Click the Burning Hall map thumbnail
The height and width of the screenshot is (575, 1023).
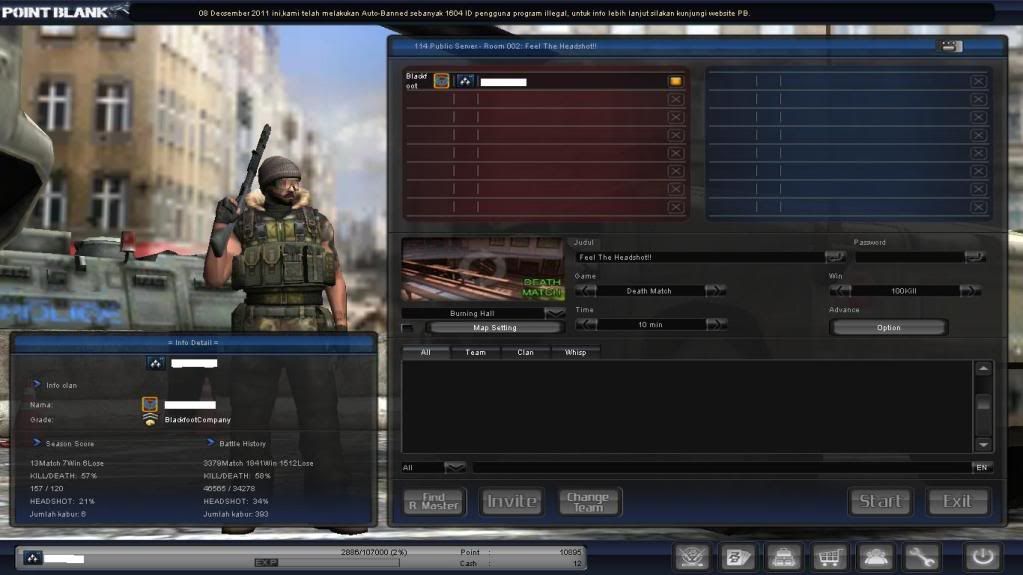[483, 269]
